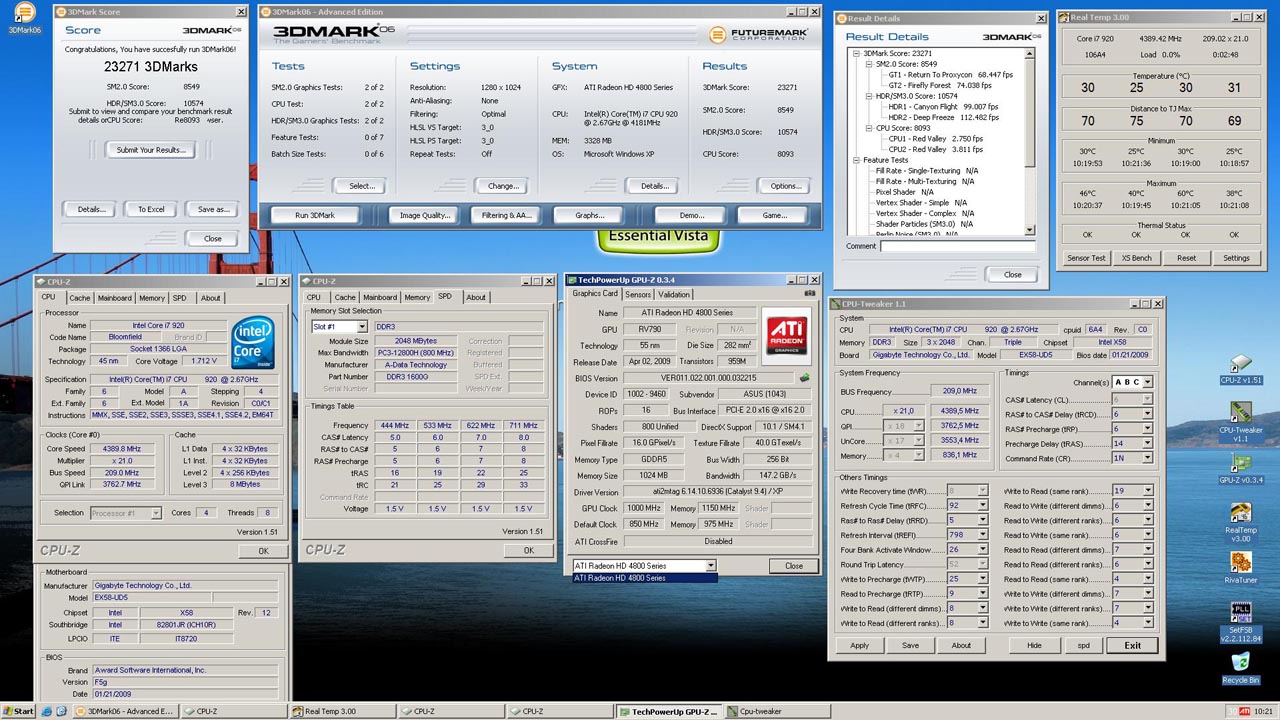This screenshot has width=1280, height=720.
Task: Click Apply in CPU-Tweaker
Action: (859, 645)
